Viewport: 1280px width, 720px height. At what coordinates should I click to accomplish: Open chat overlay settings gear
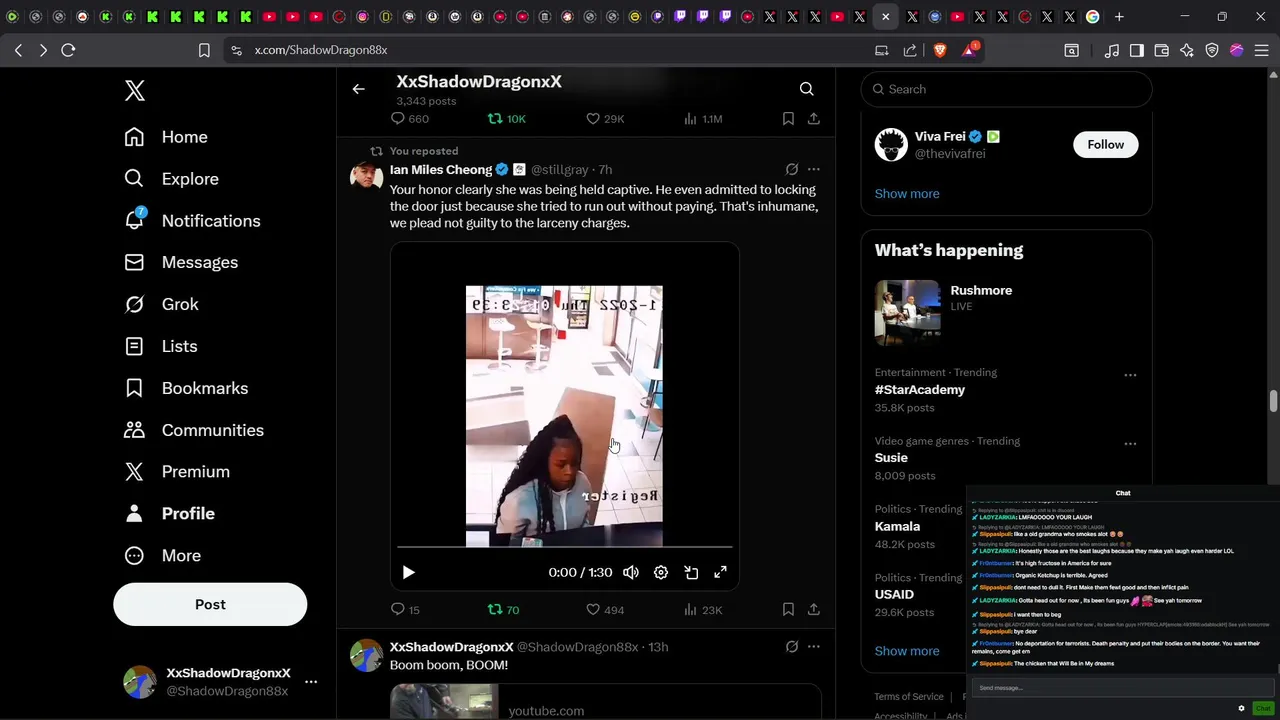[x=1241, y=708]
